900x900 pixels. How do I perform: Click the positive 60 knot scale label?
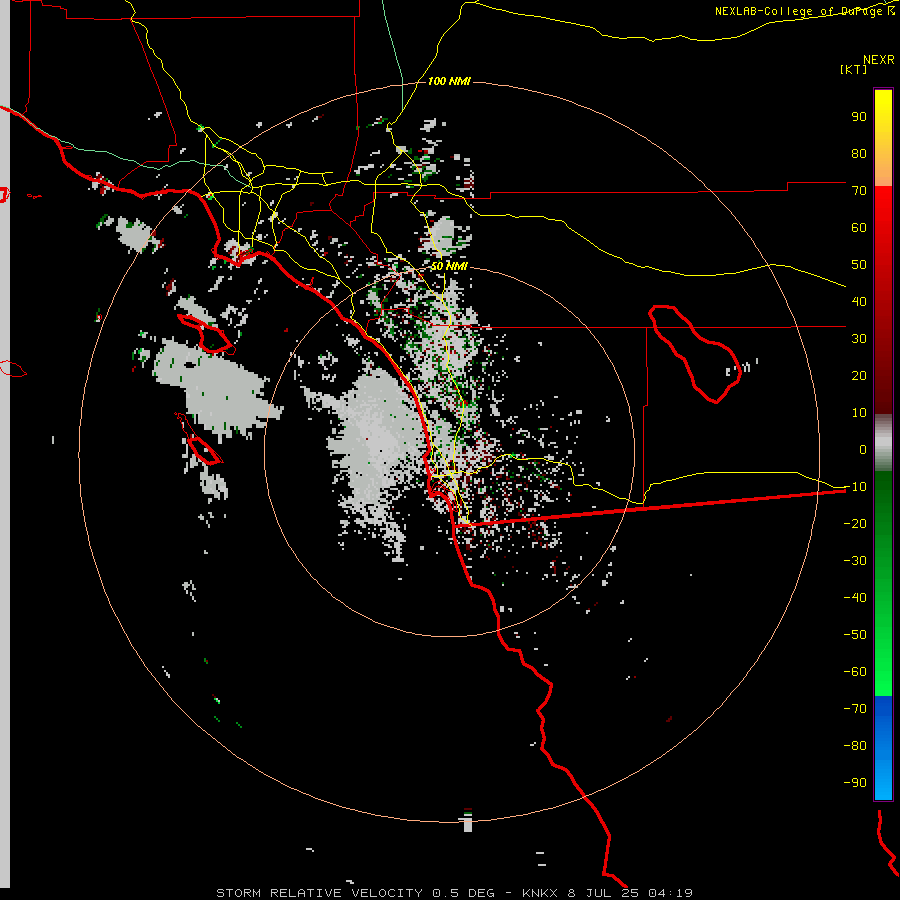point(859,227)
